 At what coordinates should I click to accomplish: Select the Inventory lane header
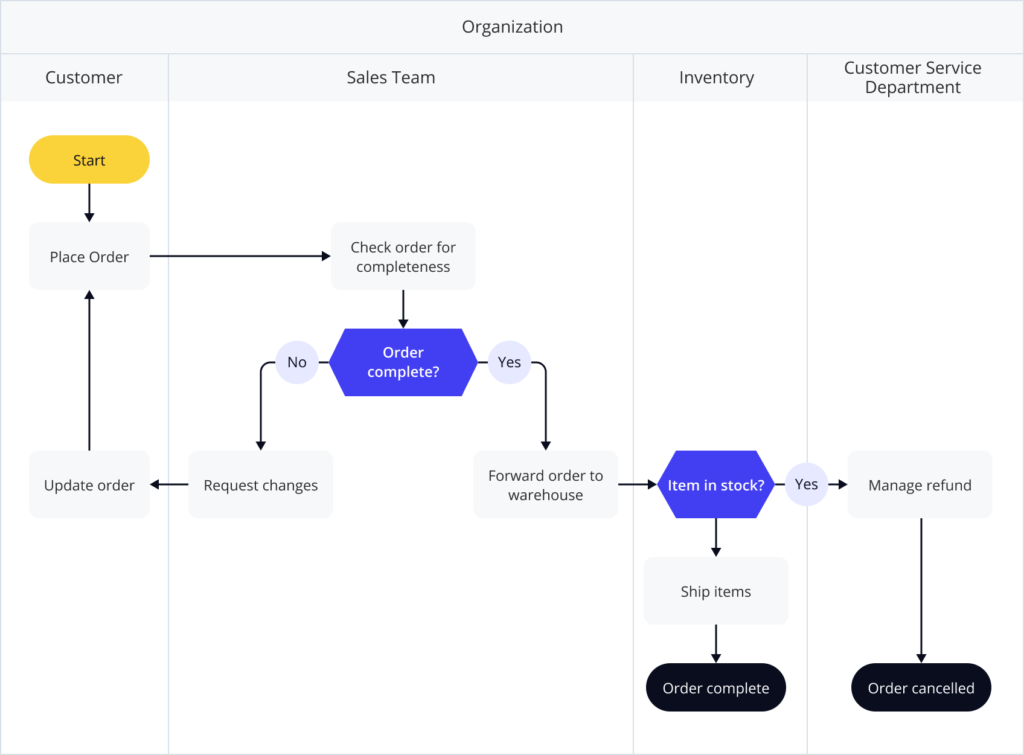click(716, 77)
